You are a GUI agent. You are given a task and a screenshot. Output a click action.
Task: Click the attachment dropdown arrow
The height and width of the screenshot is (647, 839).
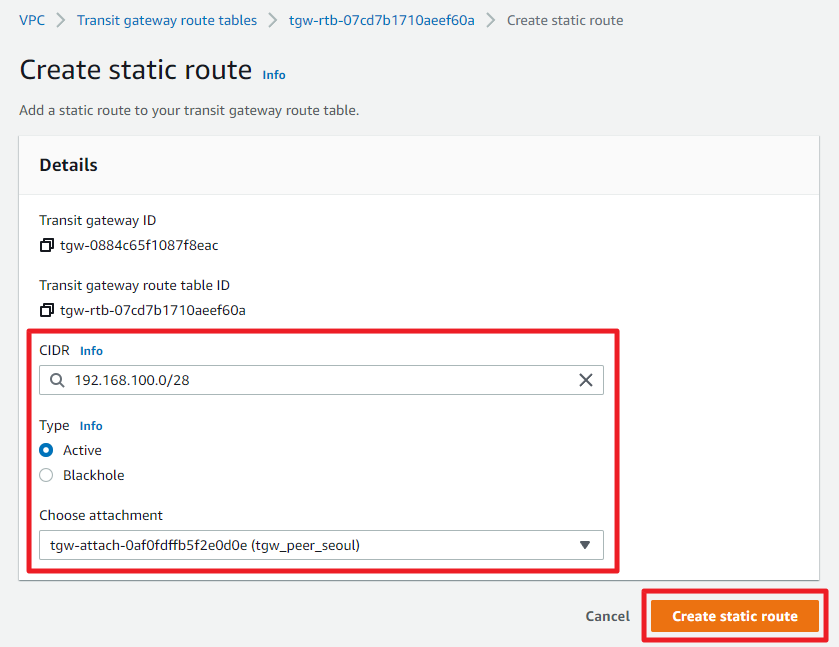585,545
